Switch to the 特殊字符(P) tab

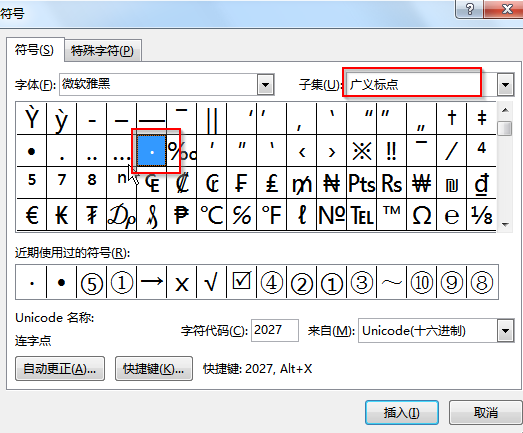coord(102,51)
